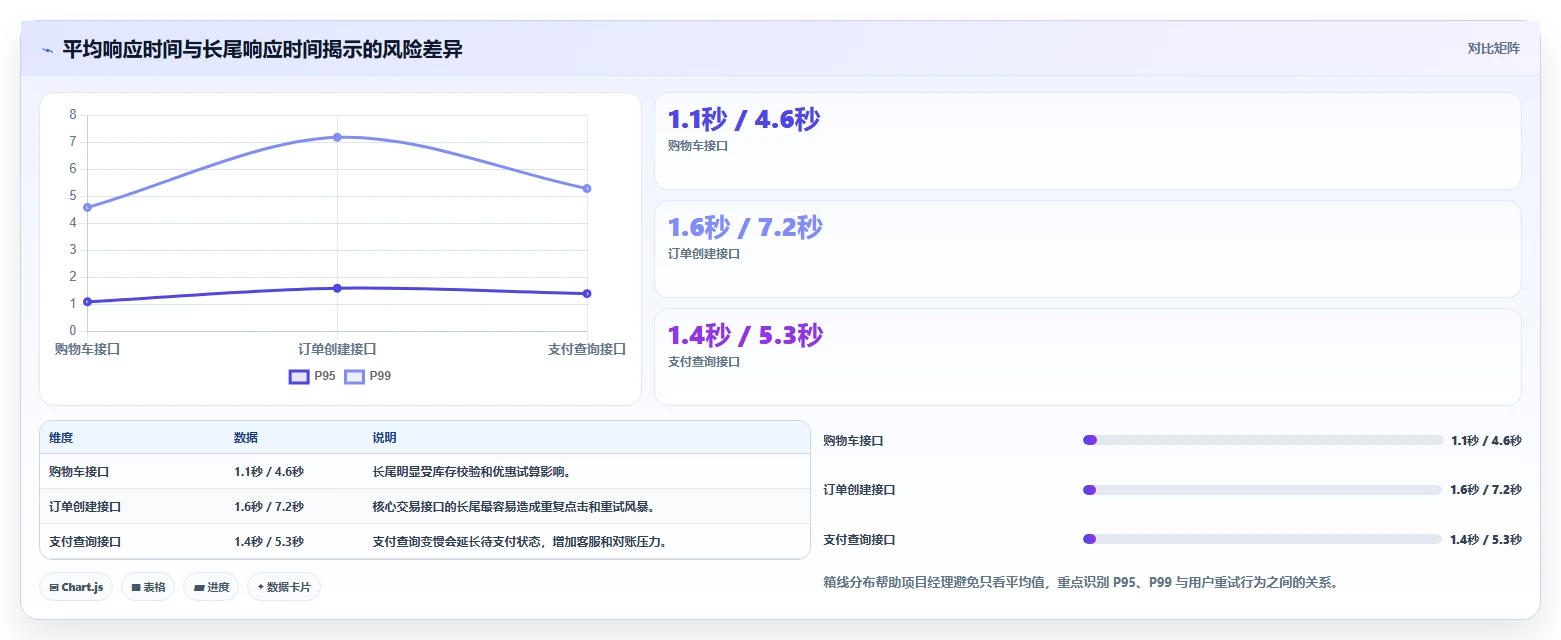Click P99 data point for 订单创建接口
Image resolution: width=1561 pixels, height=640 pixels.
[x=337, y=137]
